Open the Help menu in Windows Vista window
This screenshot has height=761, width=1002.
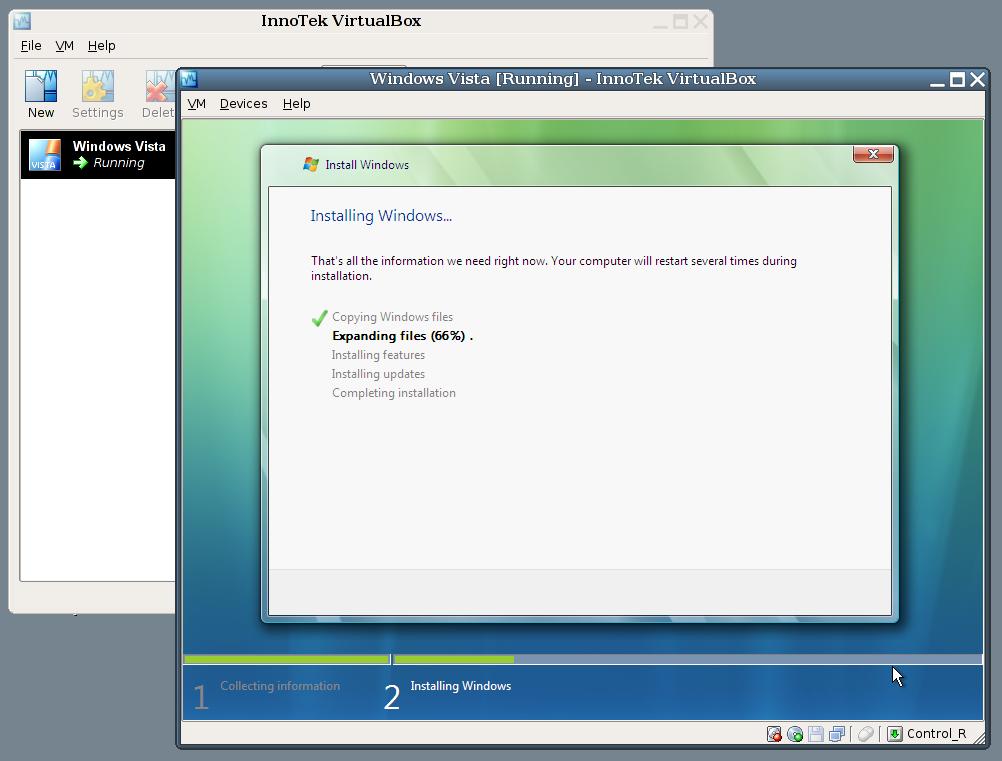297,104
